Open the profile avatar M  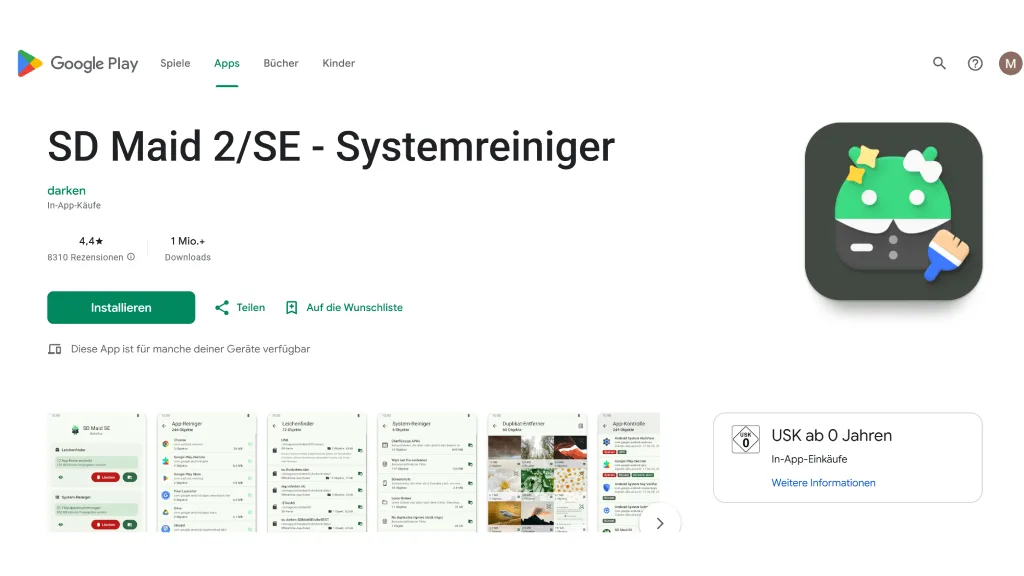click(1010, 63)
